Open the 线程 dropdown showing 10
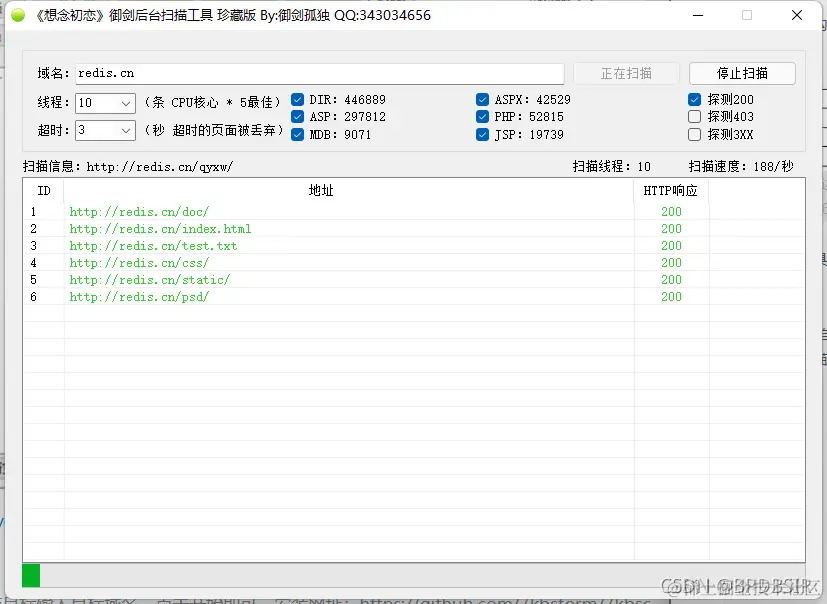This screenshot has height=604, width=827. click(105, 103)
